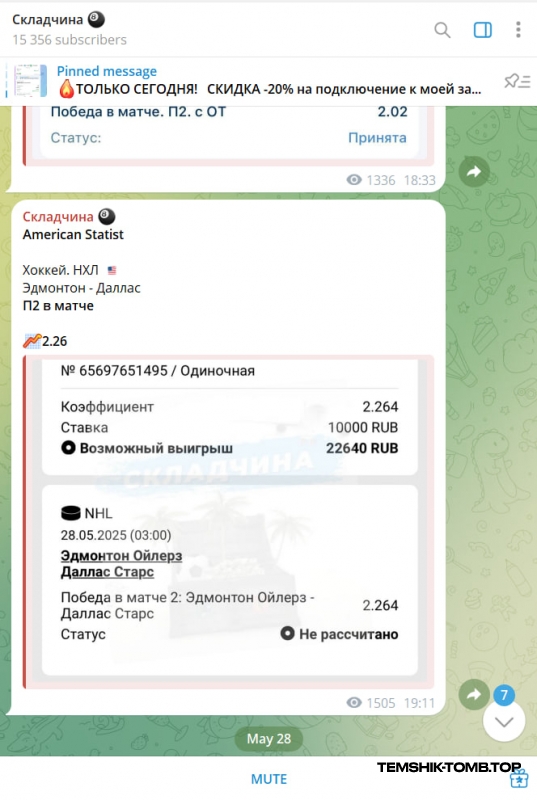Viewport: 537px width, 800px height.
Task: Open the unread badge showing 7
Action: [x=504, y=694]
